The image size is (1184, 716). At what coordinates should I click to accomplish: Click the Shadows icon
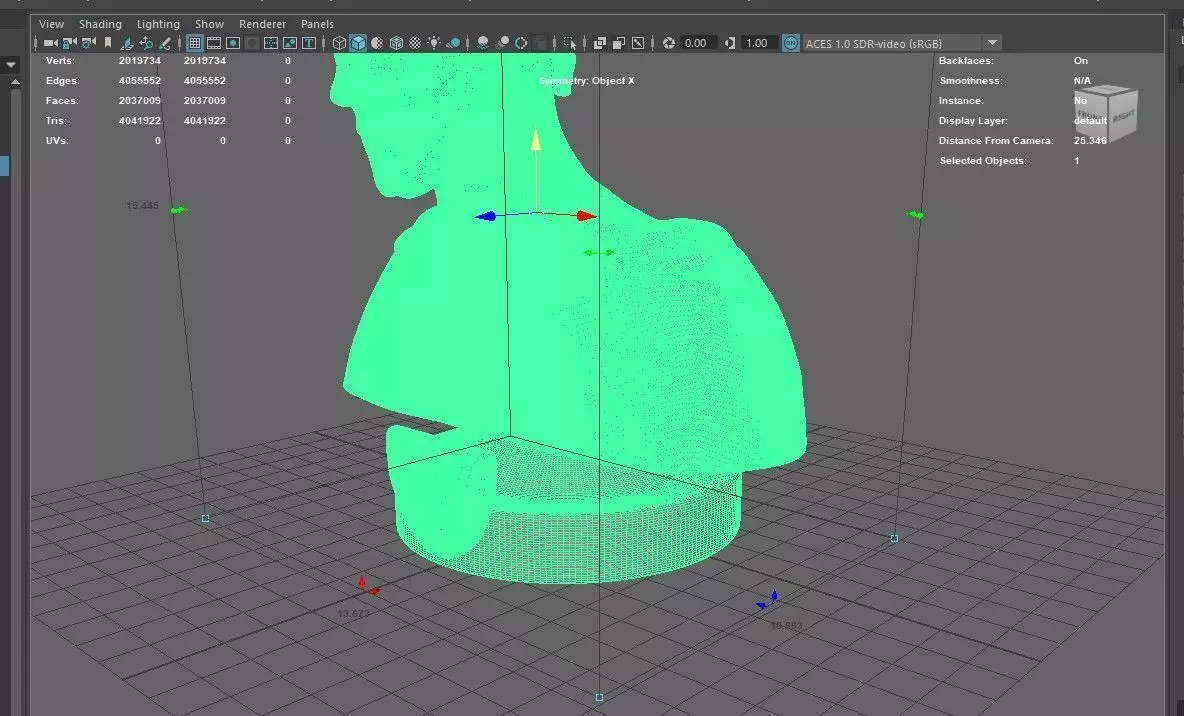(x=453, y=43)
